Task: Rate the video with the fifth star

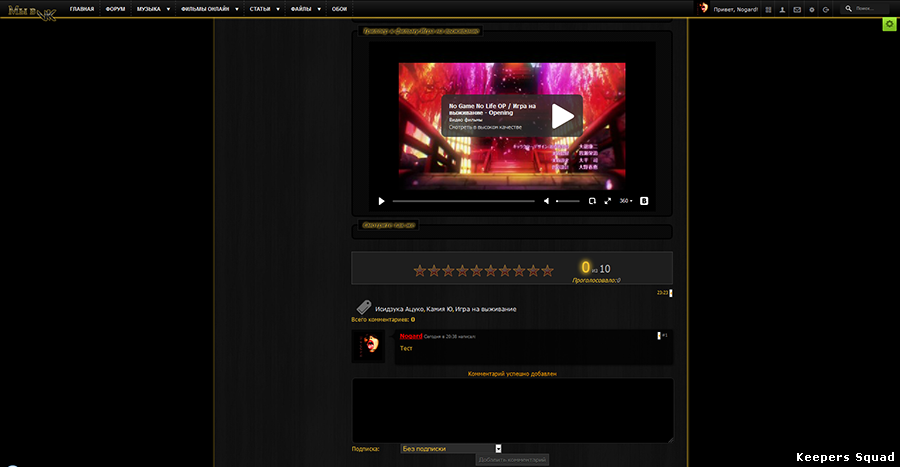Action: pyautogui.click(x=476, y=270)
